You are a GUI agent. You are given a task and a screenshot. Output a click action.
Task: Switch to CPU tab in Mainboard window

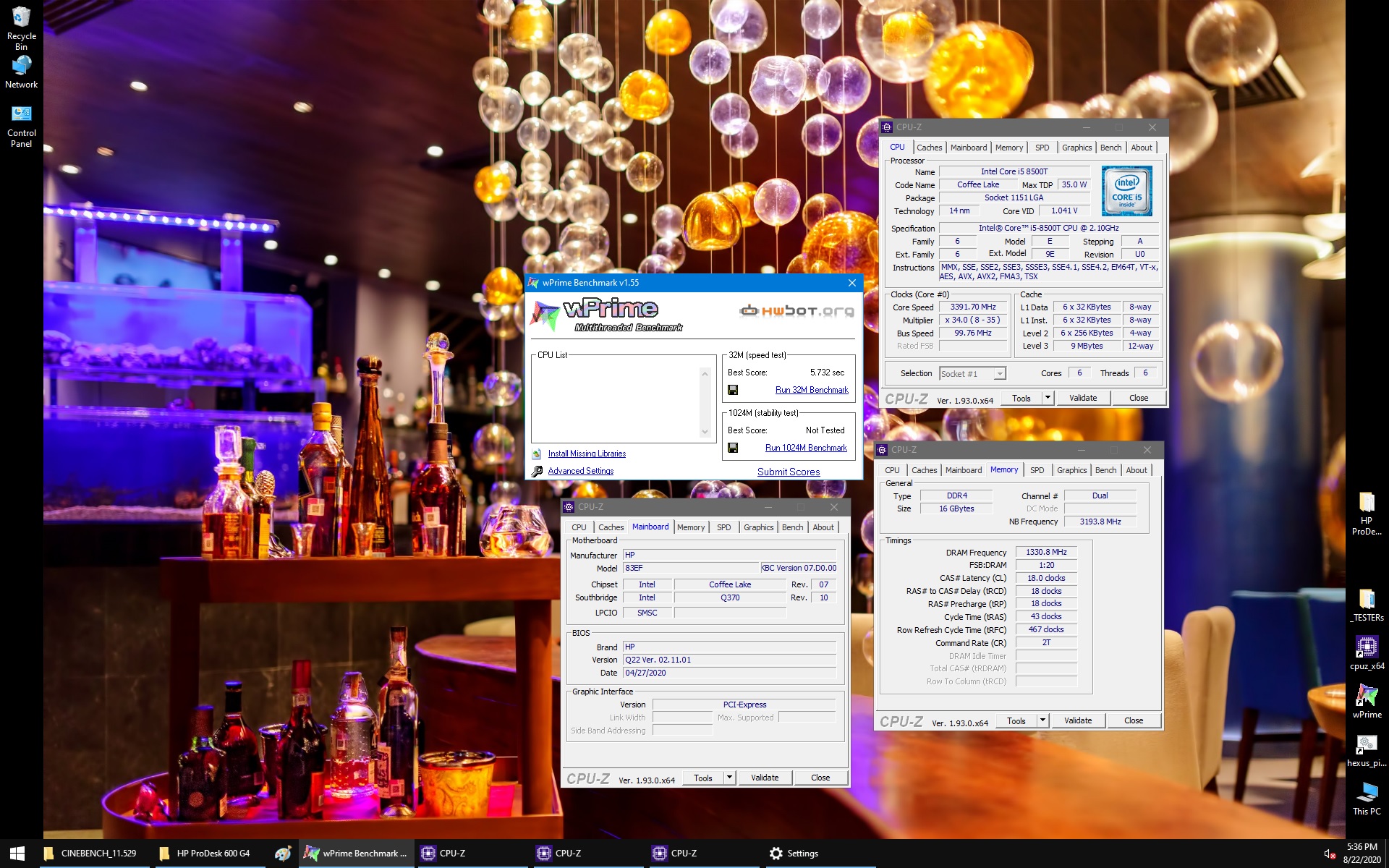[x=579, y=527]
